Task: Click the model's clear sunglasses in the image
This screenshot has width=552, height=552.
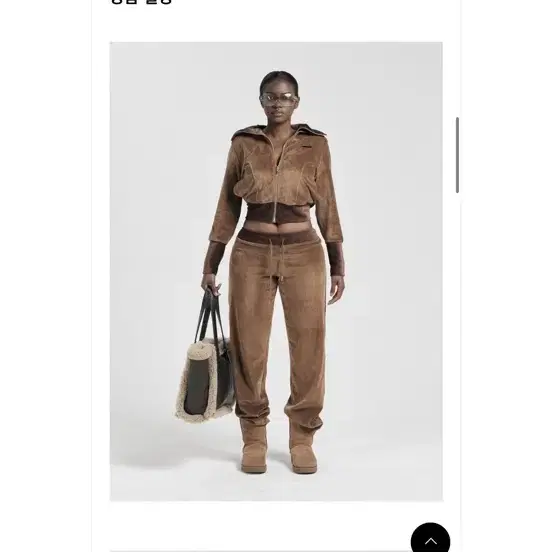Action: (x=278, y=98)
